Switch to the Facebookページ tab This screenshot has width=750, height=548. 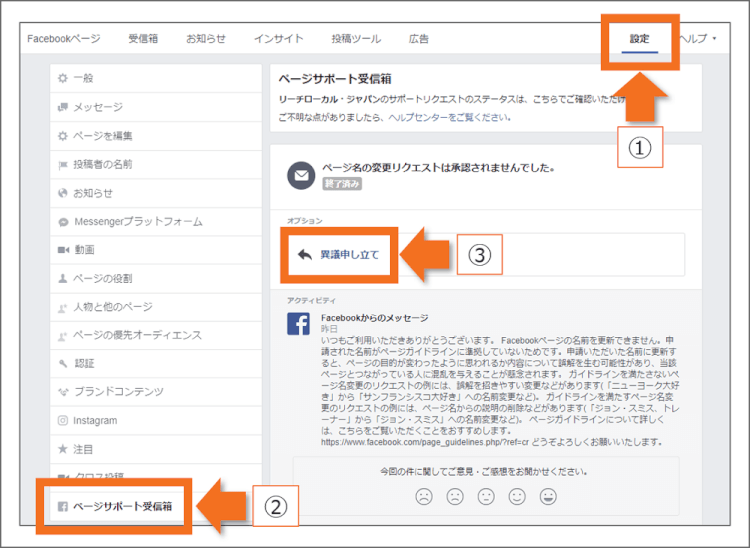64,39
